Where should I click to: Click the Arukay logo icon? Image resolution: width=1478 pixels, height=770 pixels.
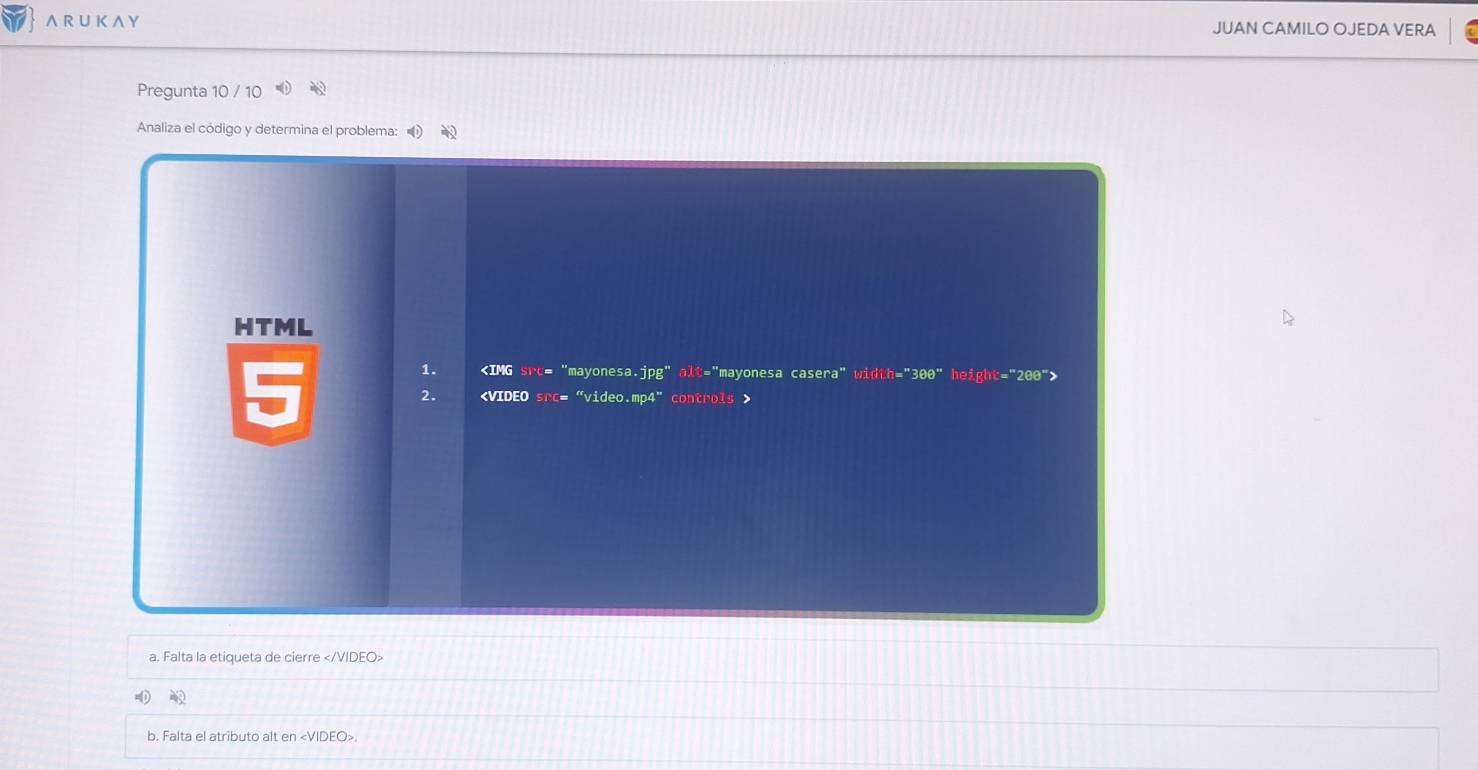pos(14,21)
